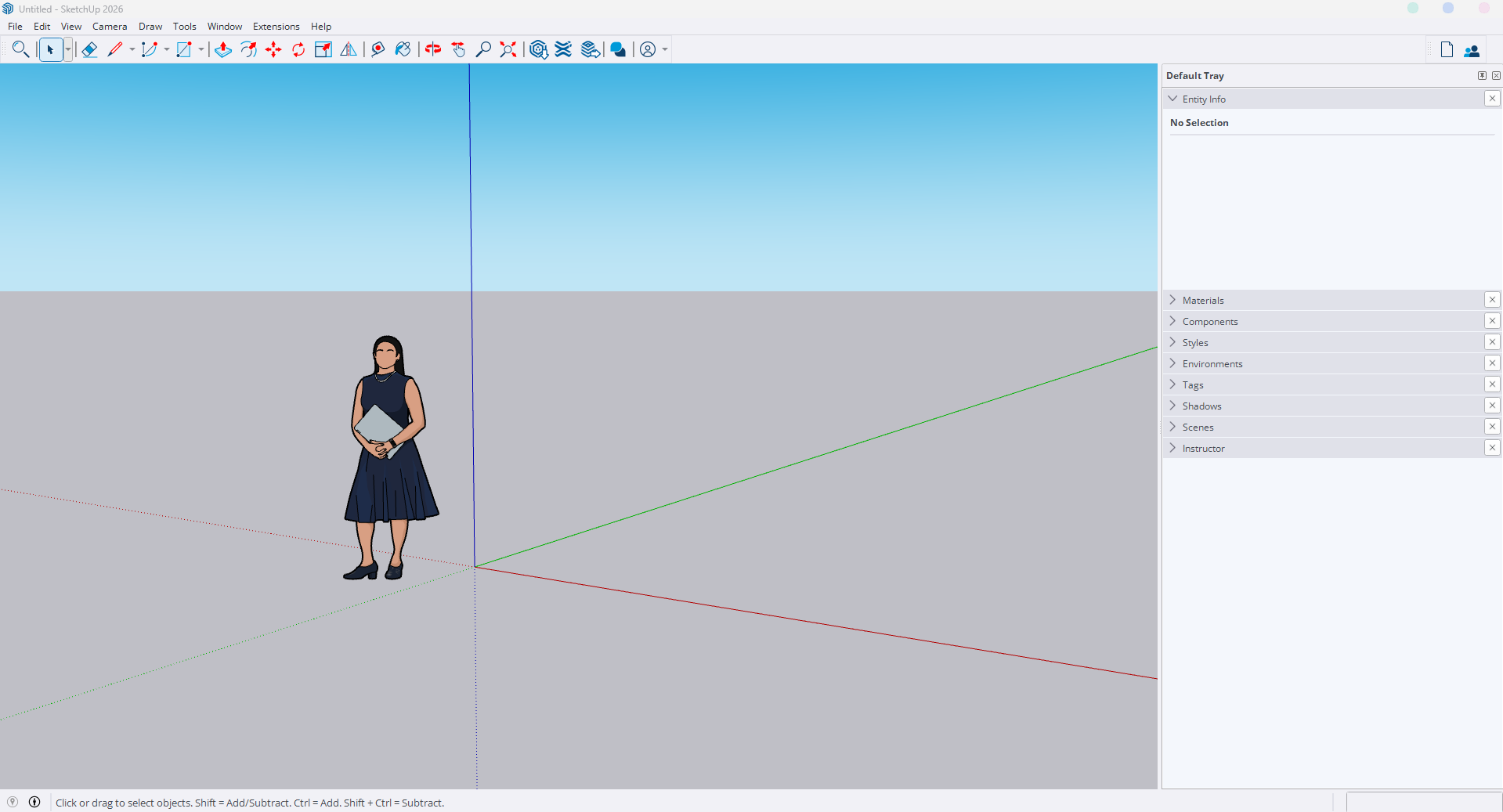Open the 3D Warehouse

pos(538,50)
